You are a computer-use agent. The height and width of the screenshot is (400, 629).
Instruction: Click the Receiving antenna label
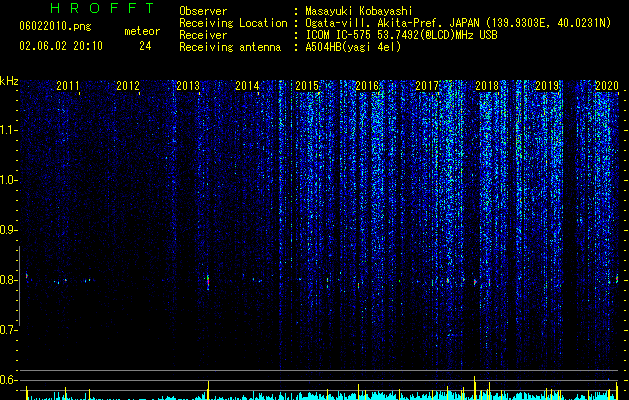(x=230, y=47)
